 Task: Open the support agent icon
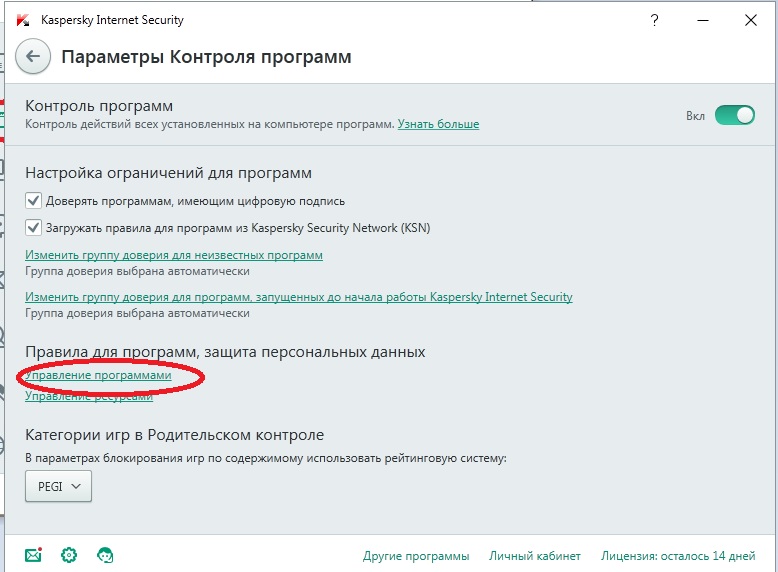coord(105,555)
